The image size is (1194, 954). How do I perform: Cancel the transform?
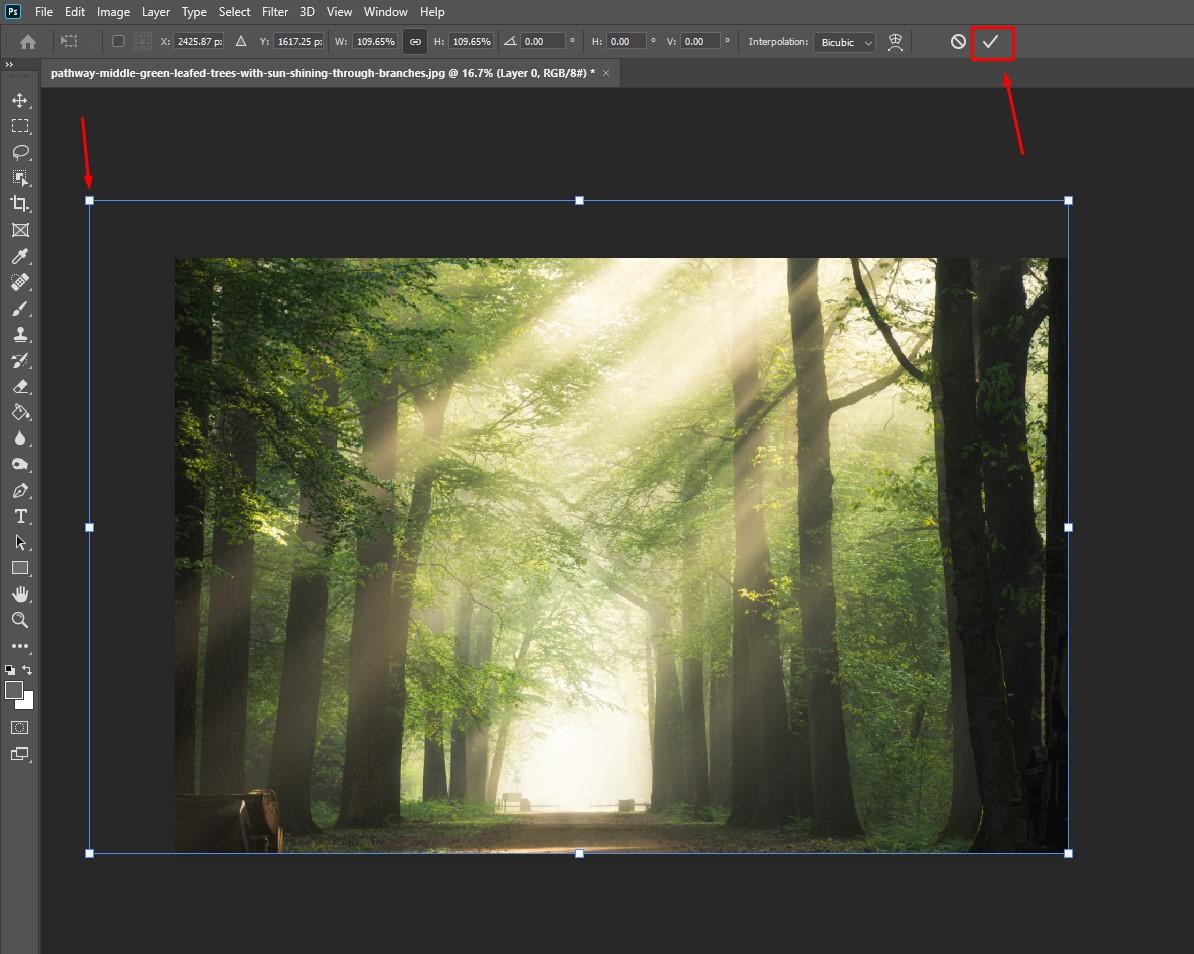[958, 42]
